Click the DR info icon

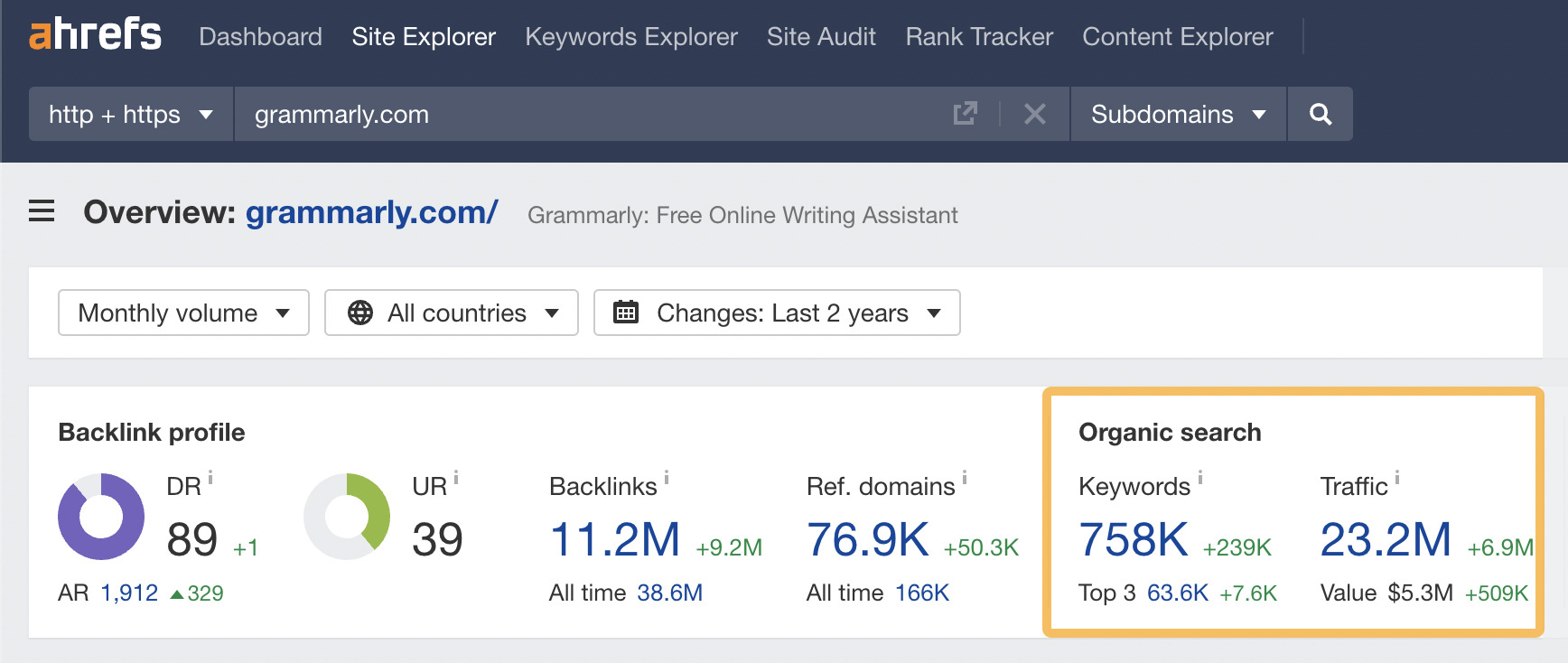click(x=210, y=477)
